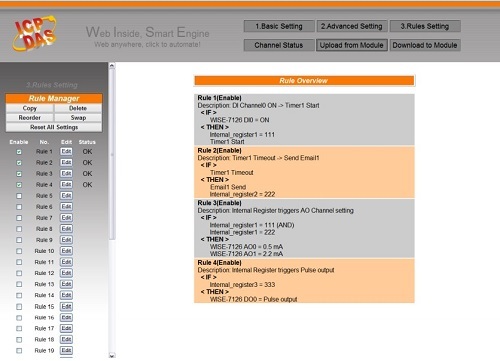This screenshot has width=500, height=361.
Task: Click the ICP DAS logo
Action: 34,34
